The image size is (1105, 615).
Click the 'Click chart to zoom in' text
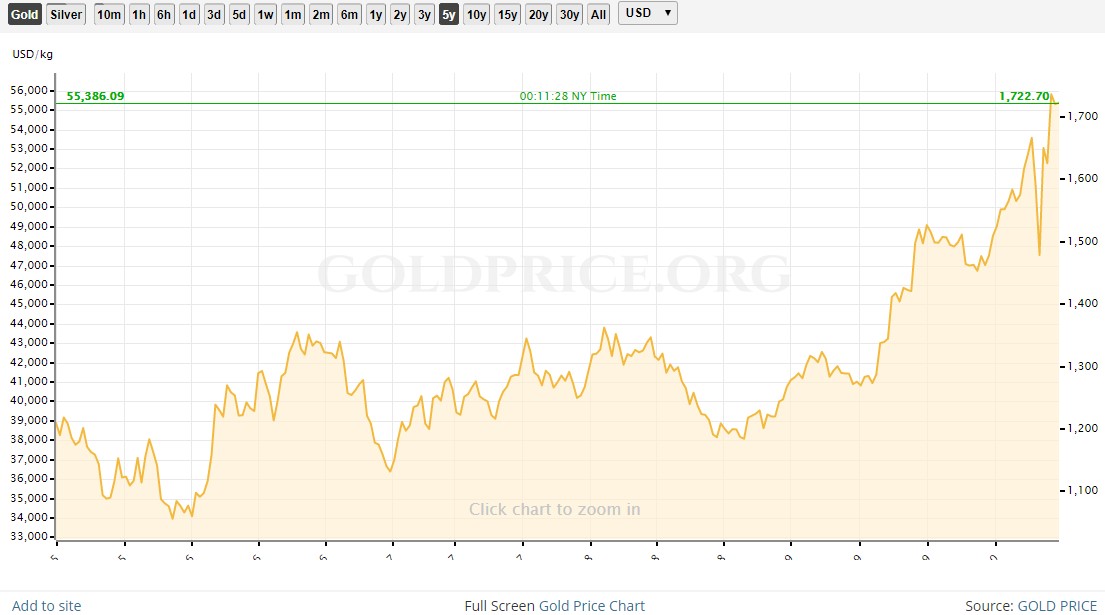[x=555, y=509]
